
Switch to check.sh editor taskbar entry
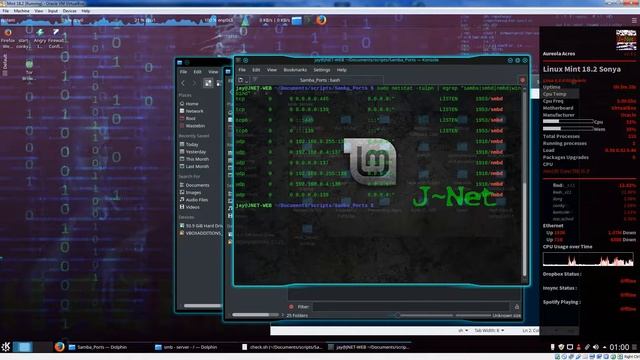(x=282, y=347)
